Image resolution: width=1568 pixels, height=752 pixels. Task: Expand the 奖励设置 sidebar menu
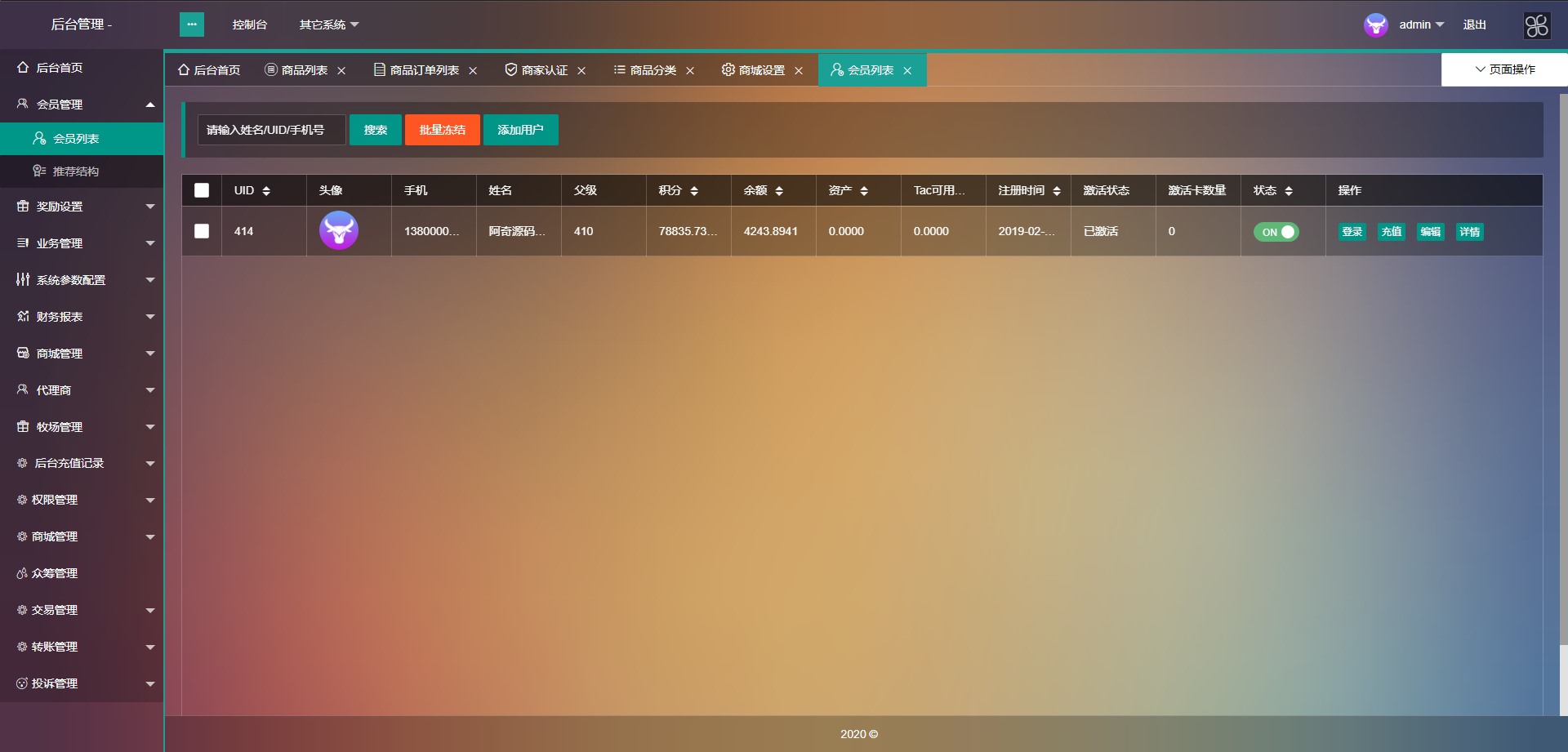point(82,207)
